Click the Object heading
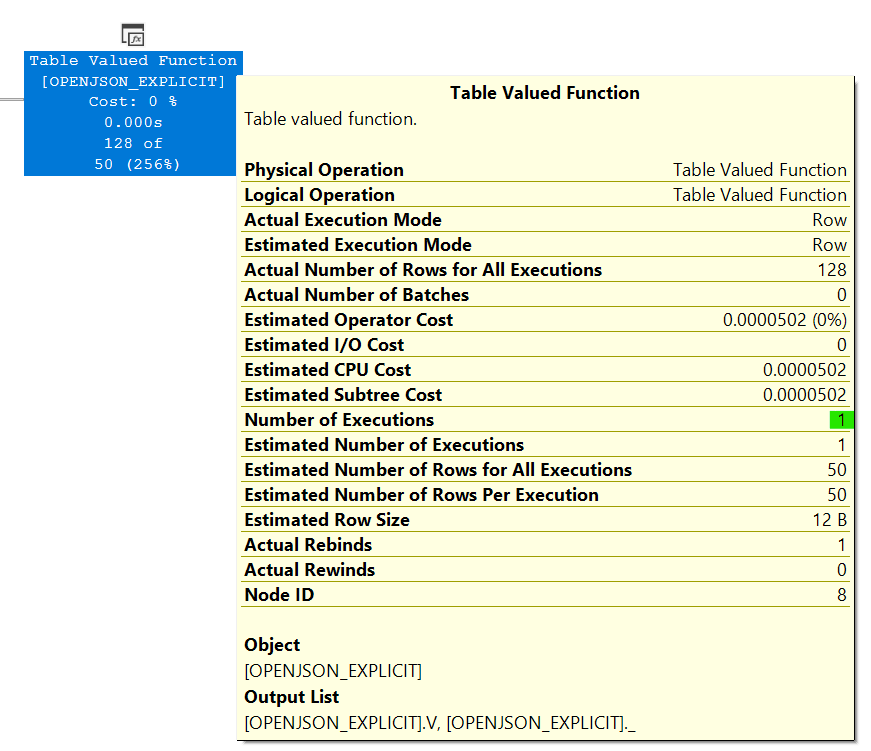This screenshot has height=751, width=871. click(x=272, y=645)
